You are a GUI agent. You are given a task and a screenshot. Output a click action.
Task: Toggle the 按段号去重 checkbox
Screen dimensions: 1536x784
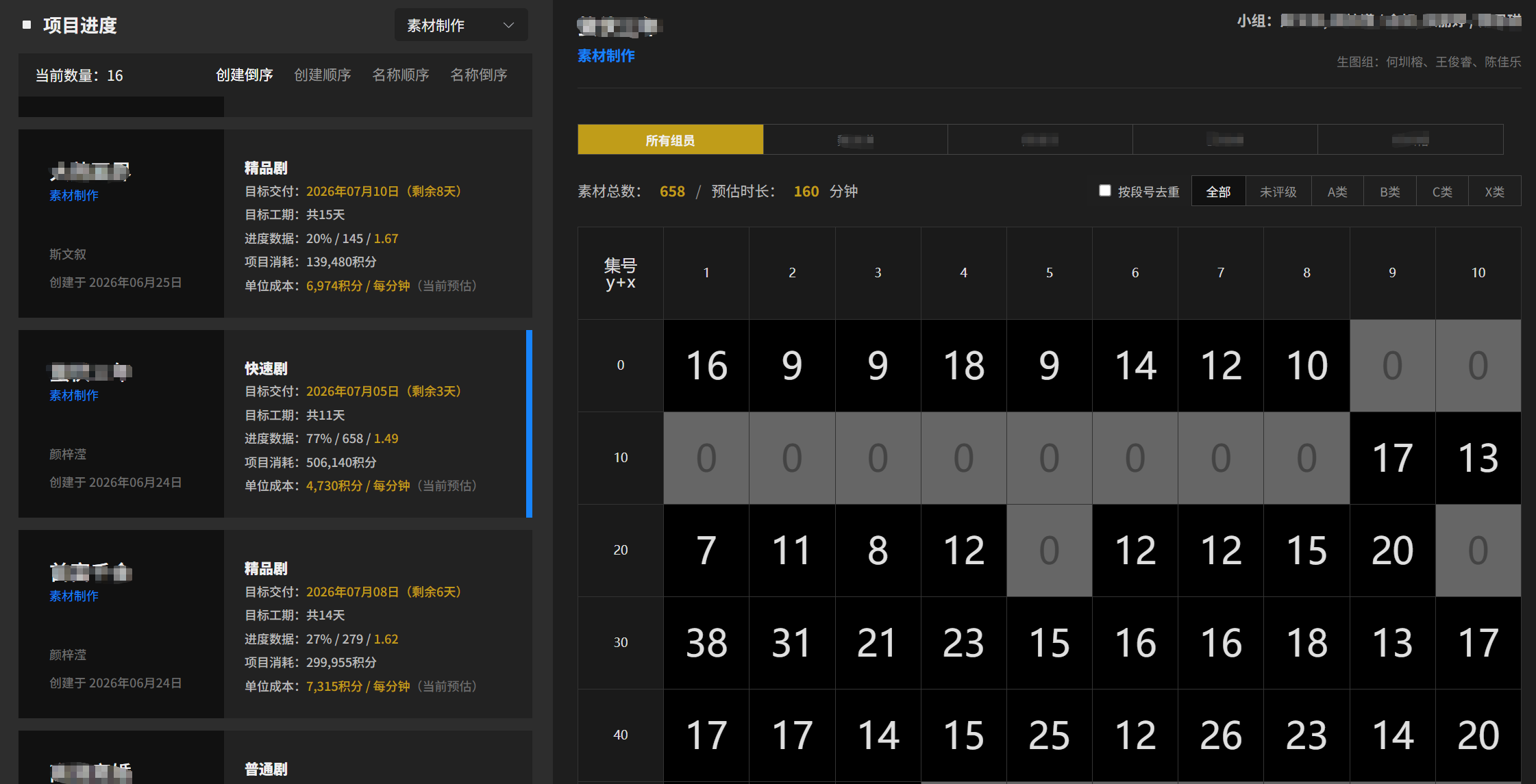coord(1105,190)
